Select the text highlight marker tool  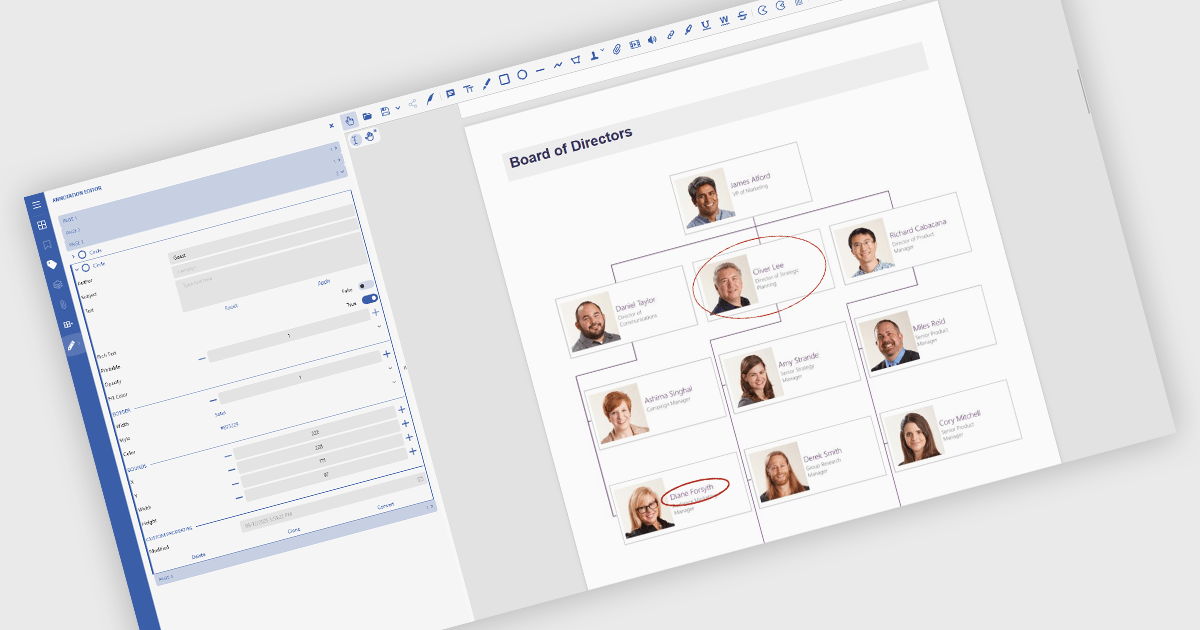point(688,31)
